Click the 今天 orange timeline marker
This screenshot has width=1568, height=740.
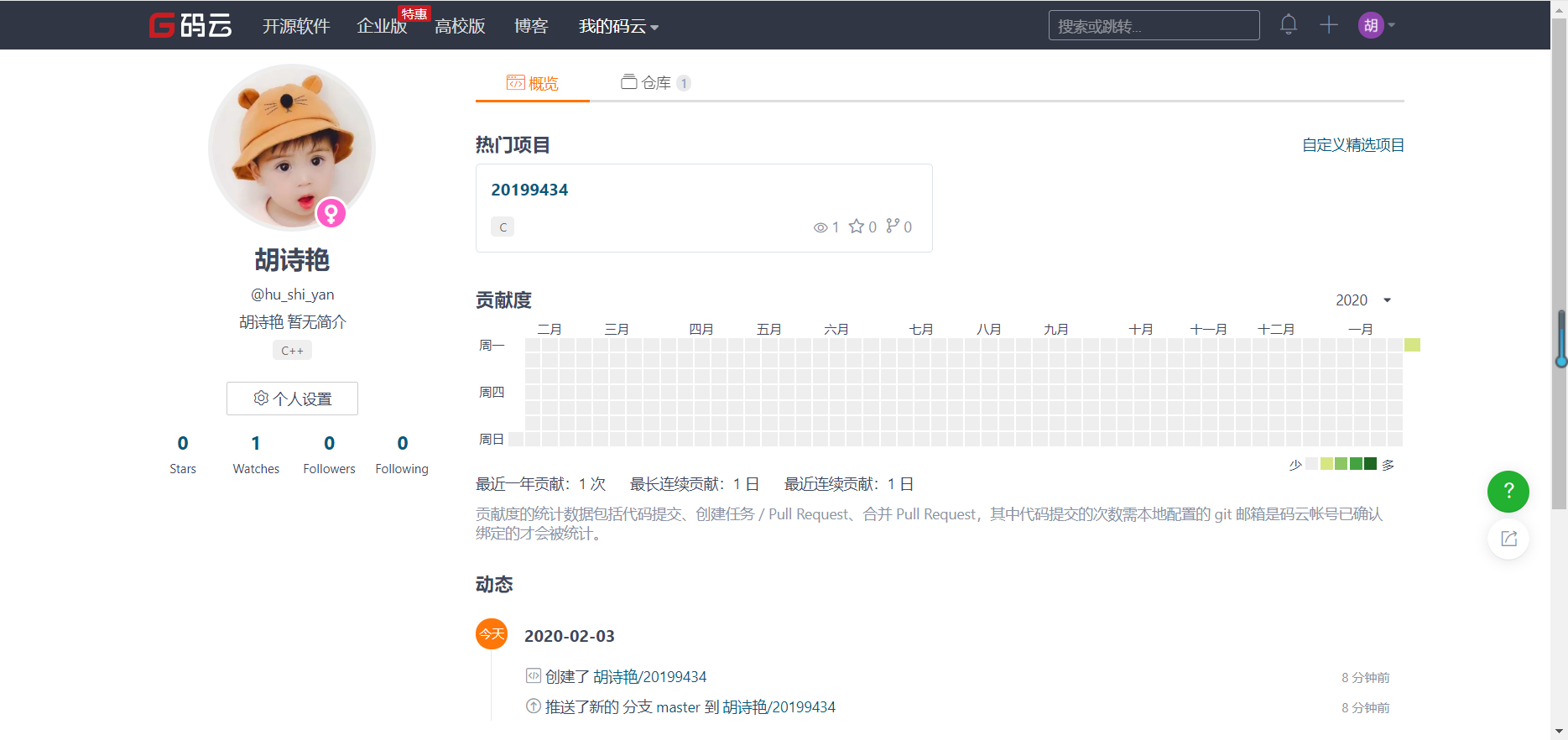pyautogui.click(x=492, y=633)
